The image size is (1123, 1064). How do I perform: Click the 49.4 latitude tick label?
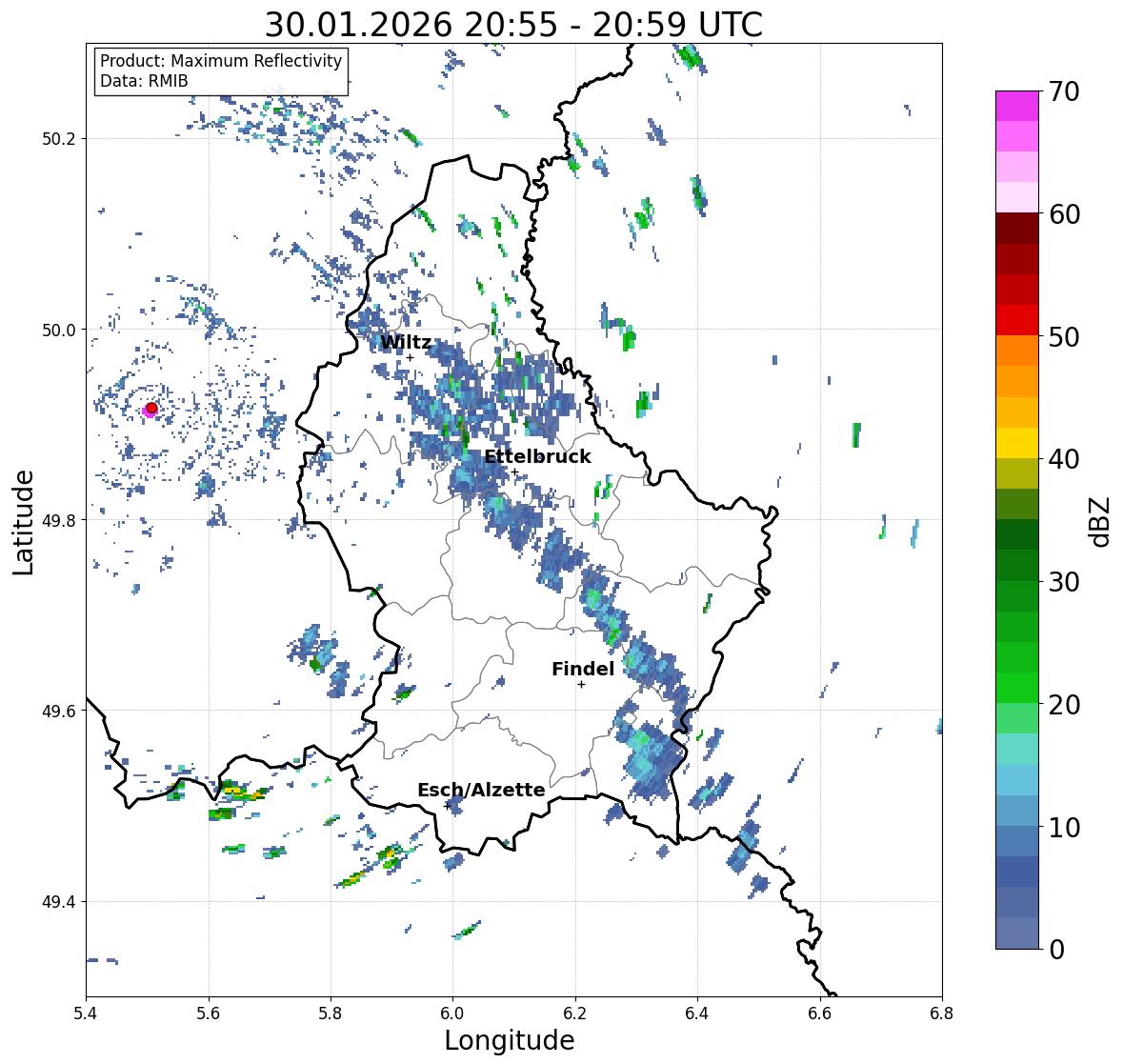pyautogui.click(x=59, y=901)
